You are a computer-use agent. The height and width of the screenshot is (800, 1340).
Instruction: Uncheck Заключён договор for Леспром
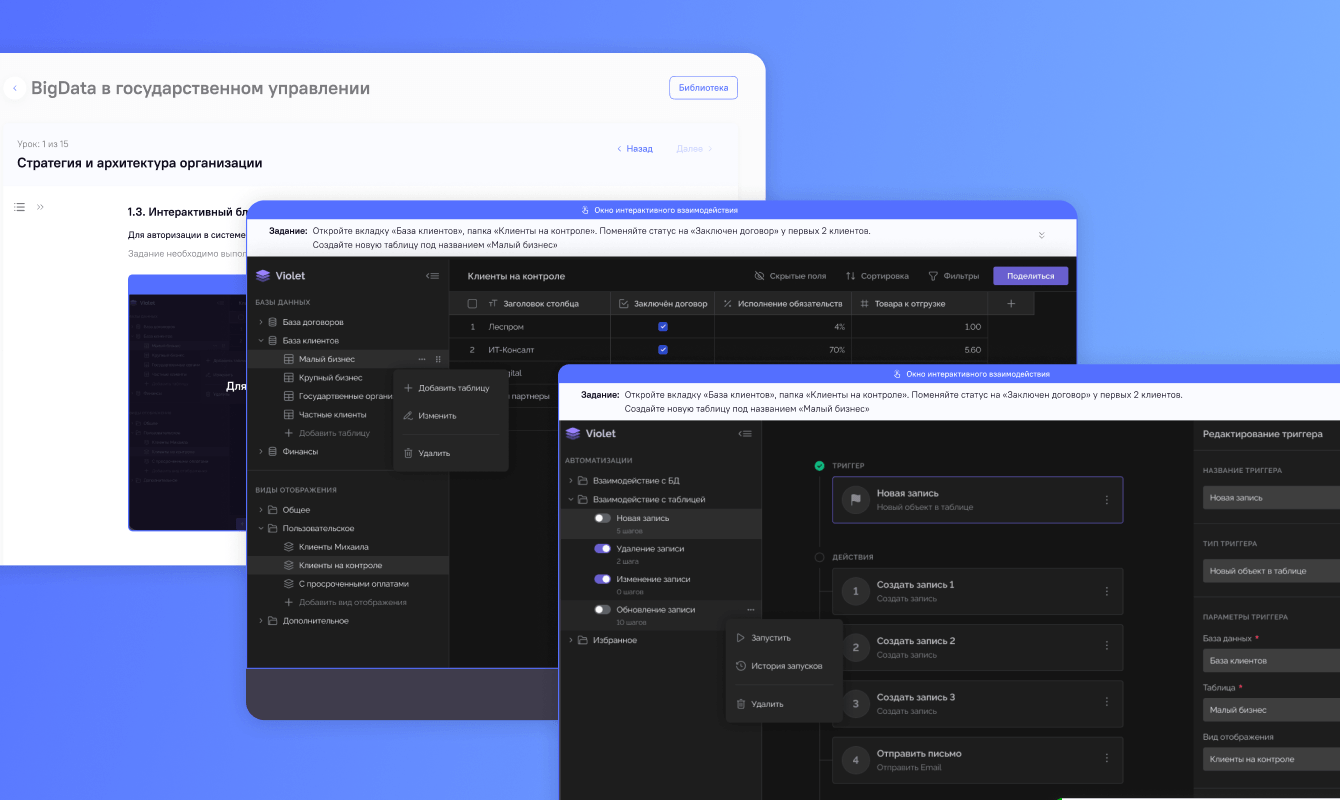pos(662,327)
